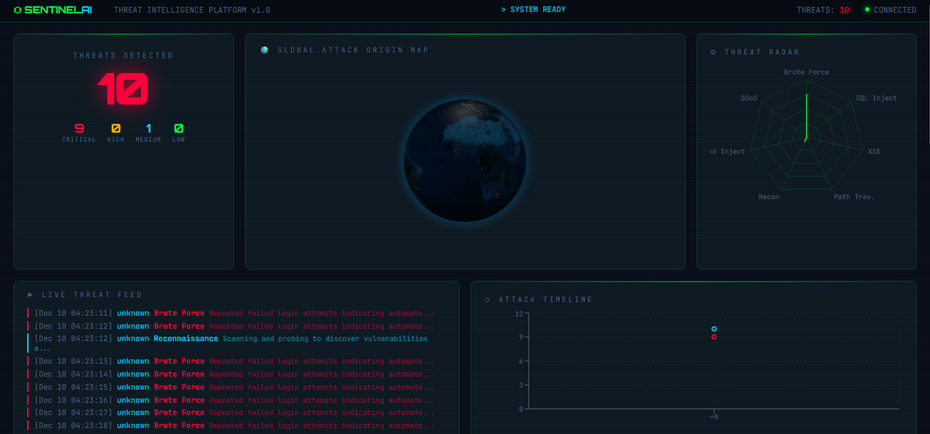Open the 04:23:14 Brute Force feed entry

[235, 374]
